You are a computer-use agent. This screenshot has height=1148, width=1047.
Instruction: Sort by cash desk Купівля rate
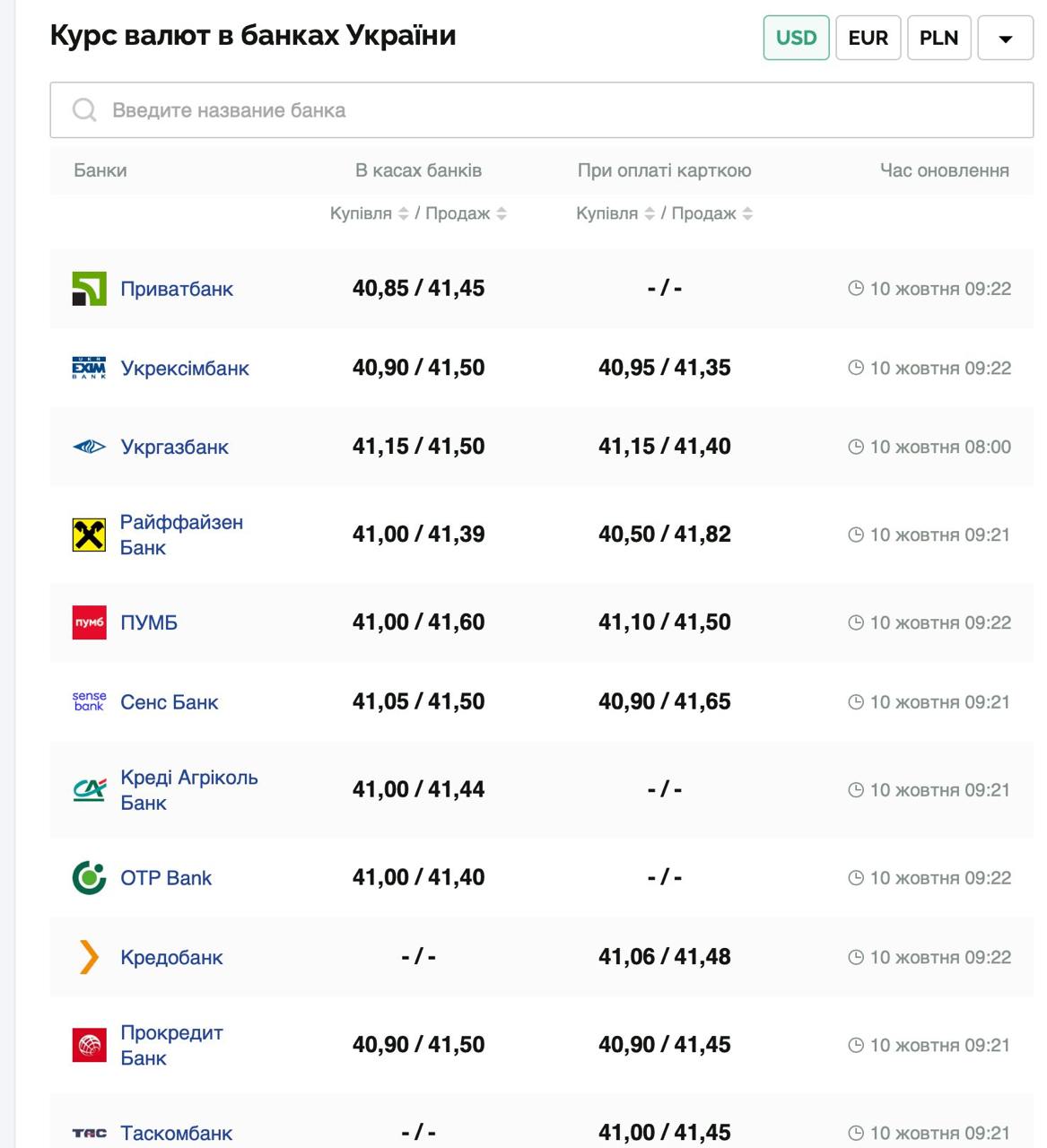click(403, 213)
